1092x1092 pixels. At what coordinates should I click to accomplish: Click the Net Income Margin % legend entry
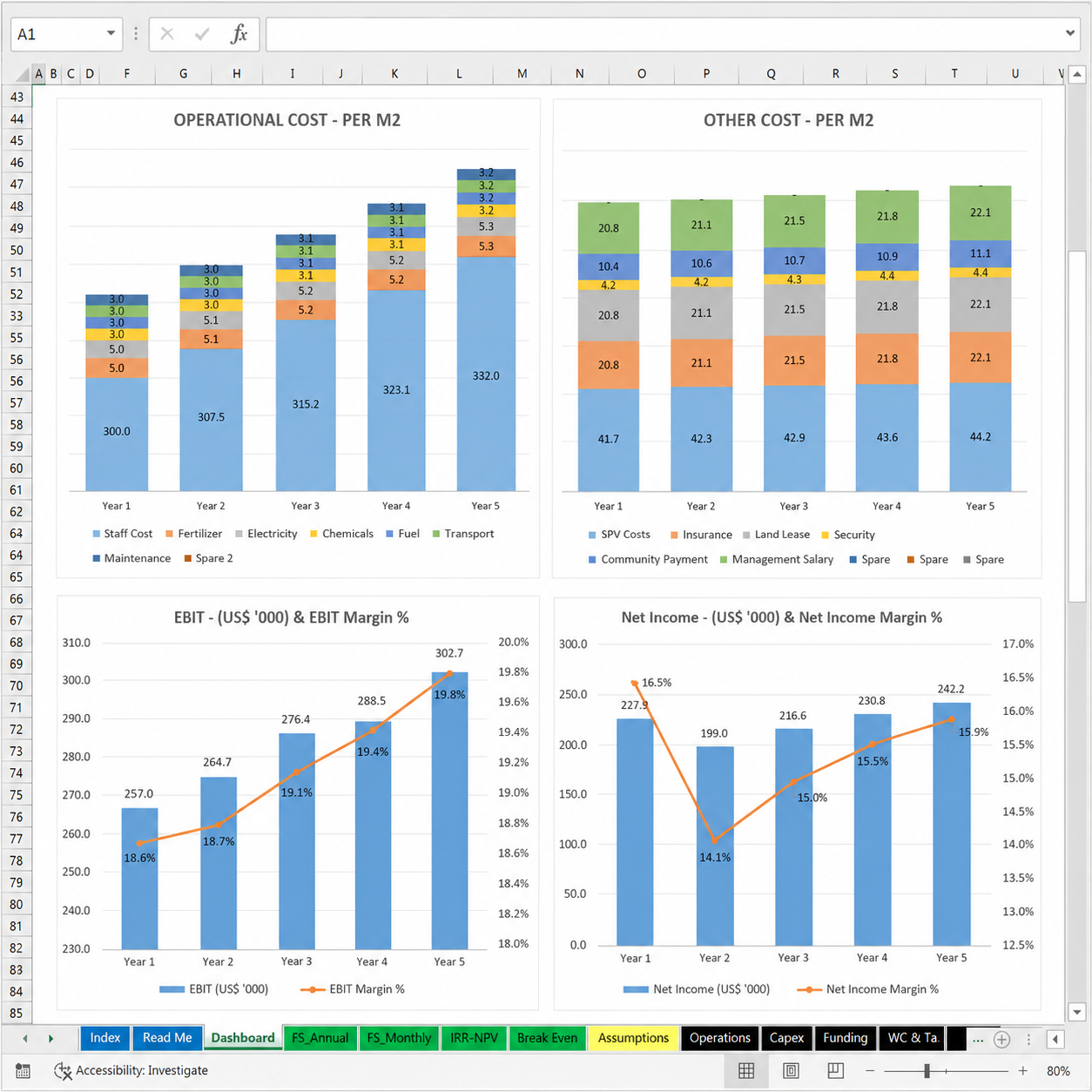point(867,989)
